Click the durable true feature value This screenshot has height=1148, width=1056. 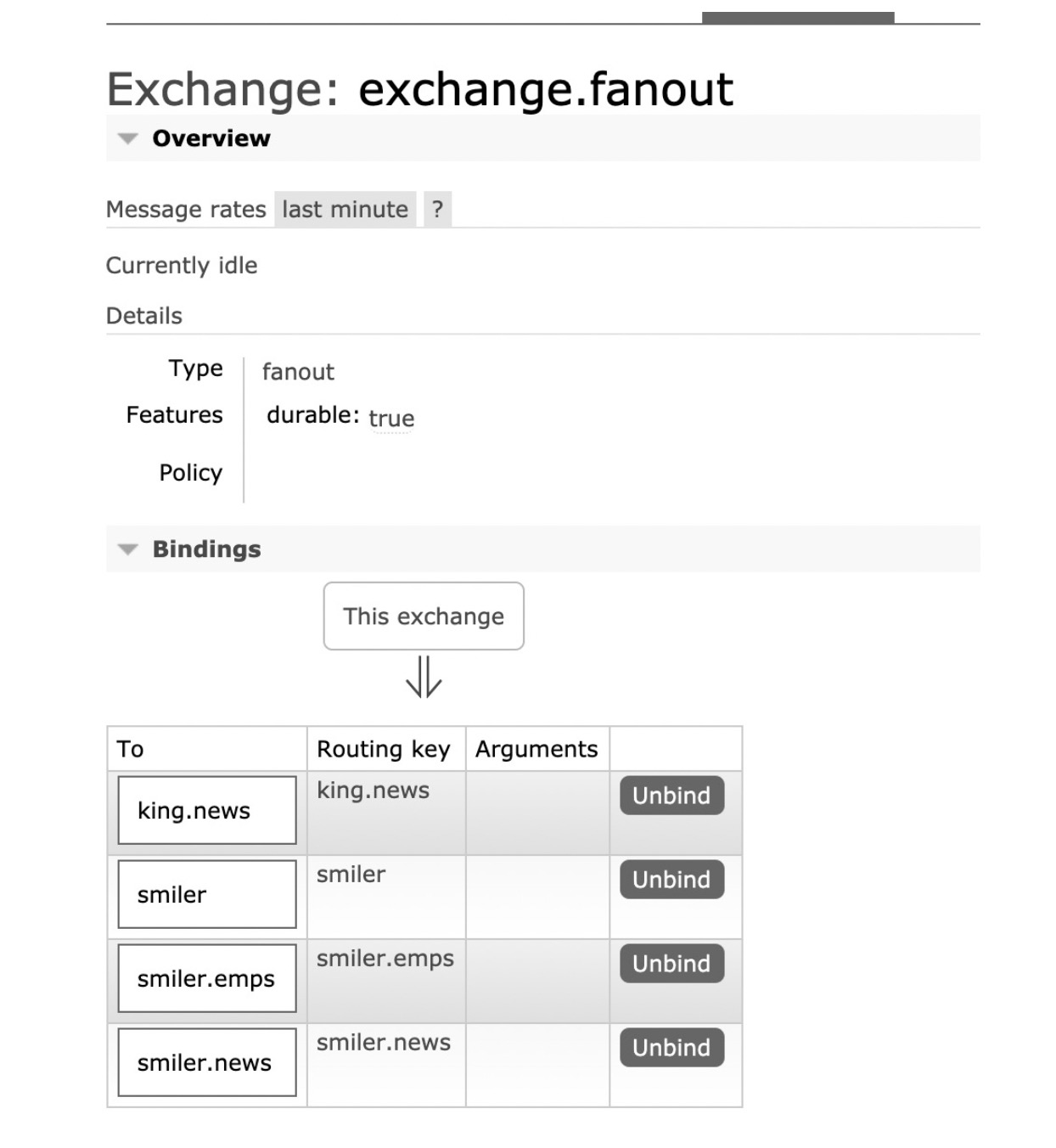point(391,419)
